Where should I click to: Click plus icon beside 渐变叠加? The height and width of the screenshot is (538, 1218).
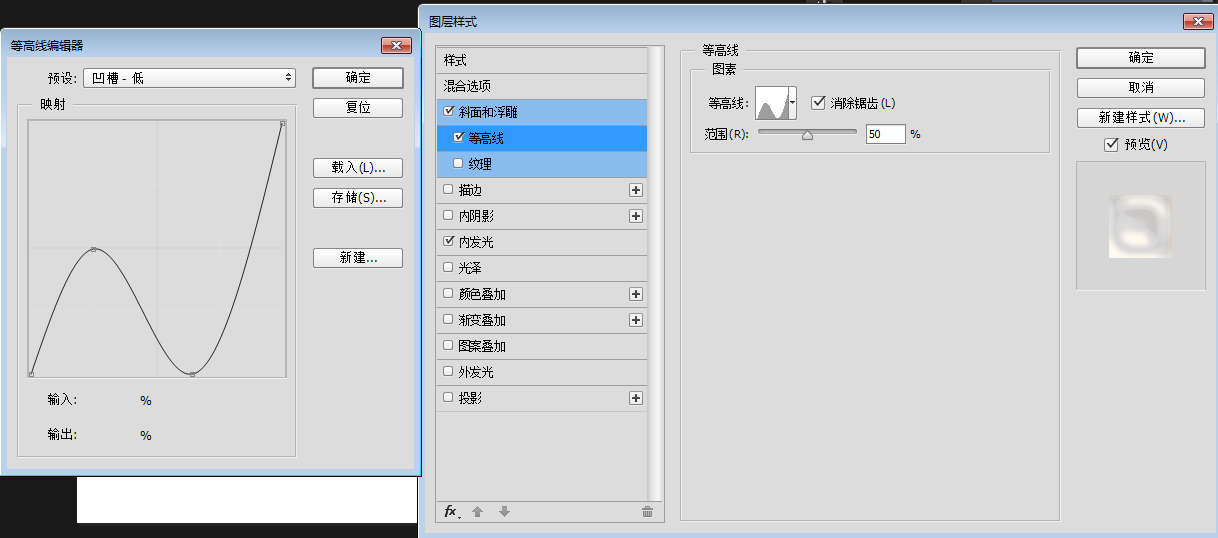pos(635,320)
